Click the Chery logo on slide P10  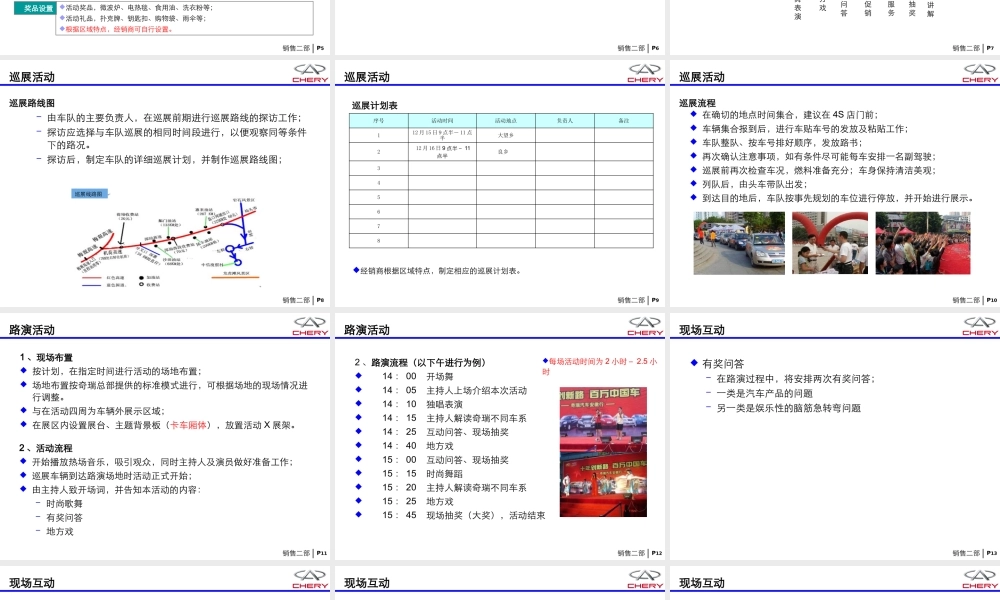pyautogui.click(x=980, y=73)
